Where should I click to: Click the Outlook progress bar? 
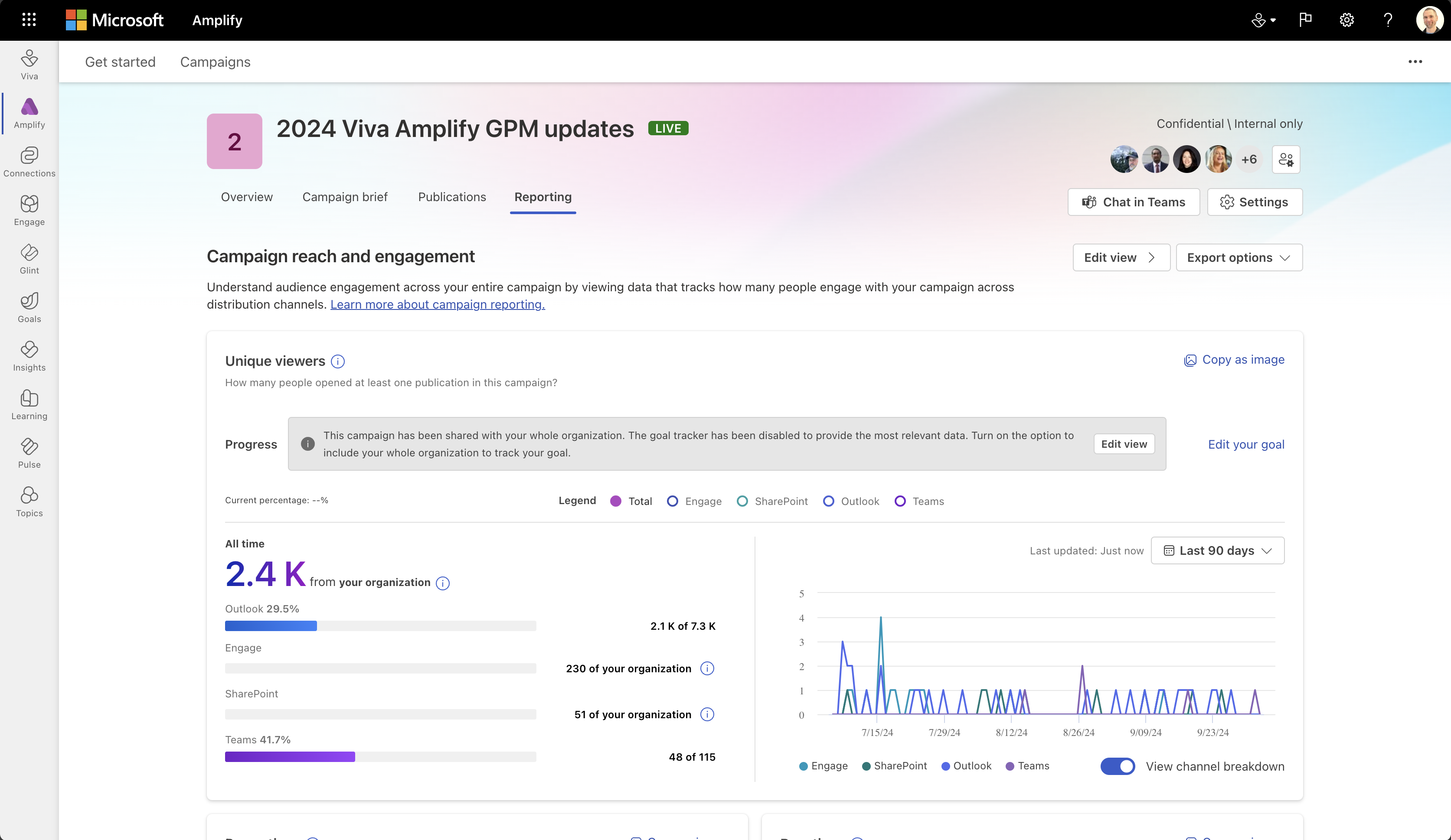pos(380,626)
